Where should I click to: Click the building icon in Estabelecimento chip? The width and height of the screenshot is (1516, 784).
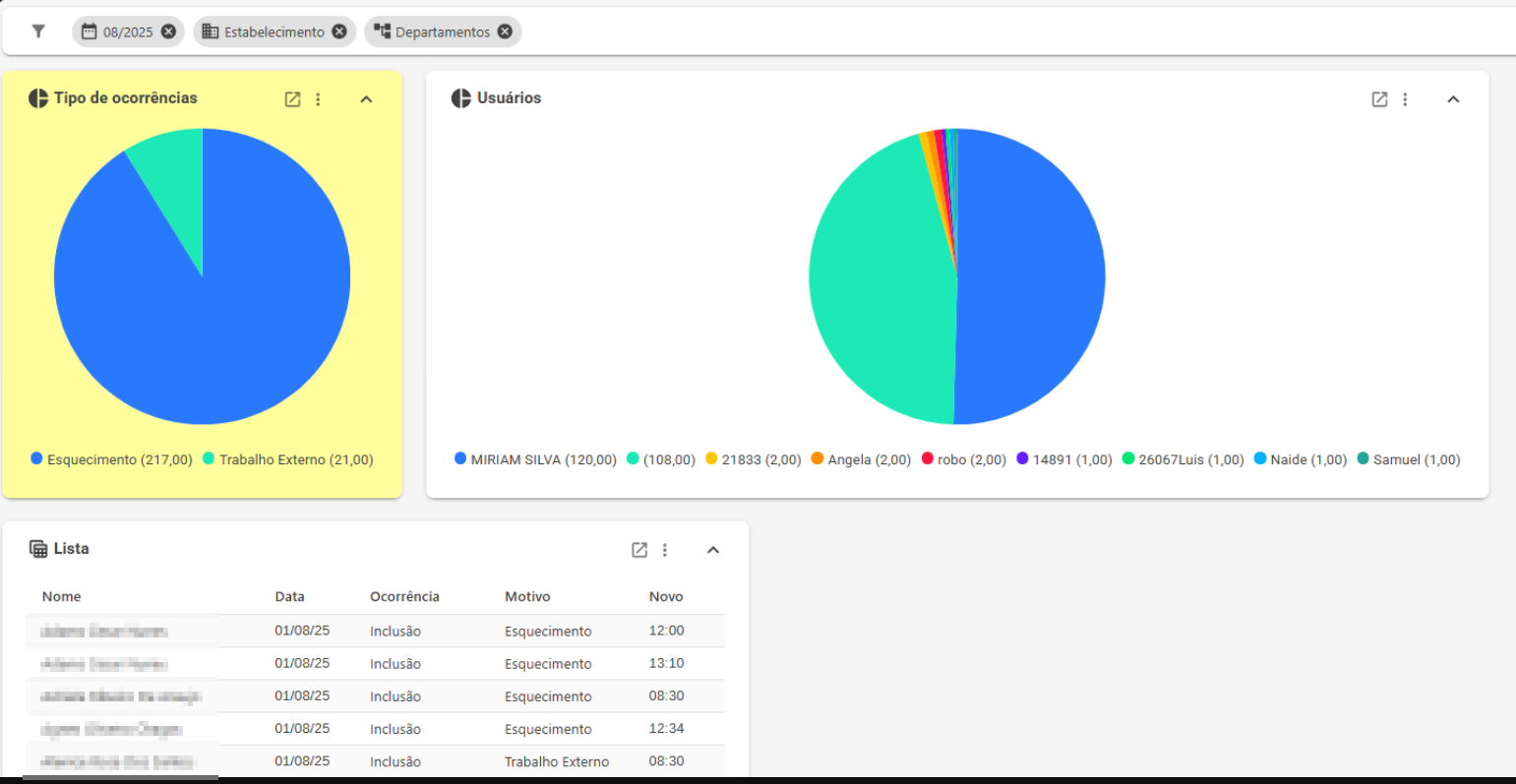coord(210,31)
